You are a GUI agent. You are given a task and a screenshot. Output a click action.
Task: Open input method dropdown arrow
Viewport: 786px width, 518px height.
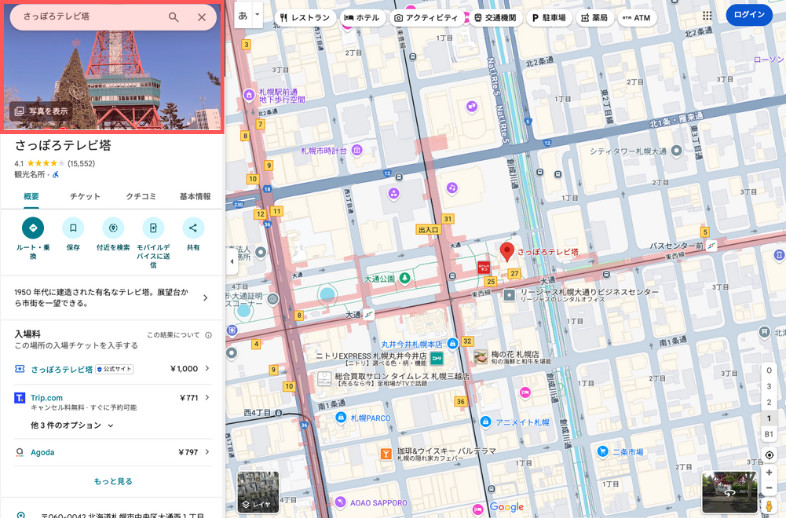pyautogui.click(x=257, y=16)
